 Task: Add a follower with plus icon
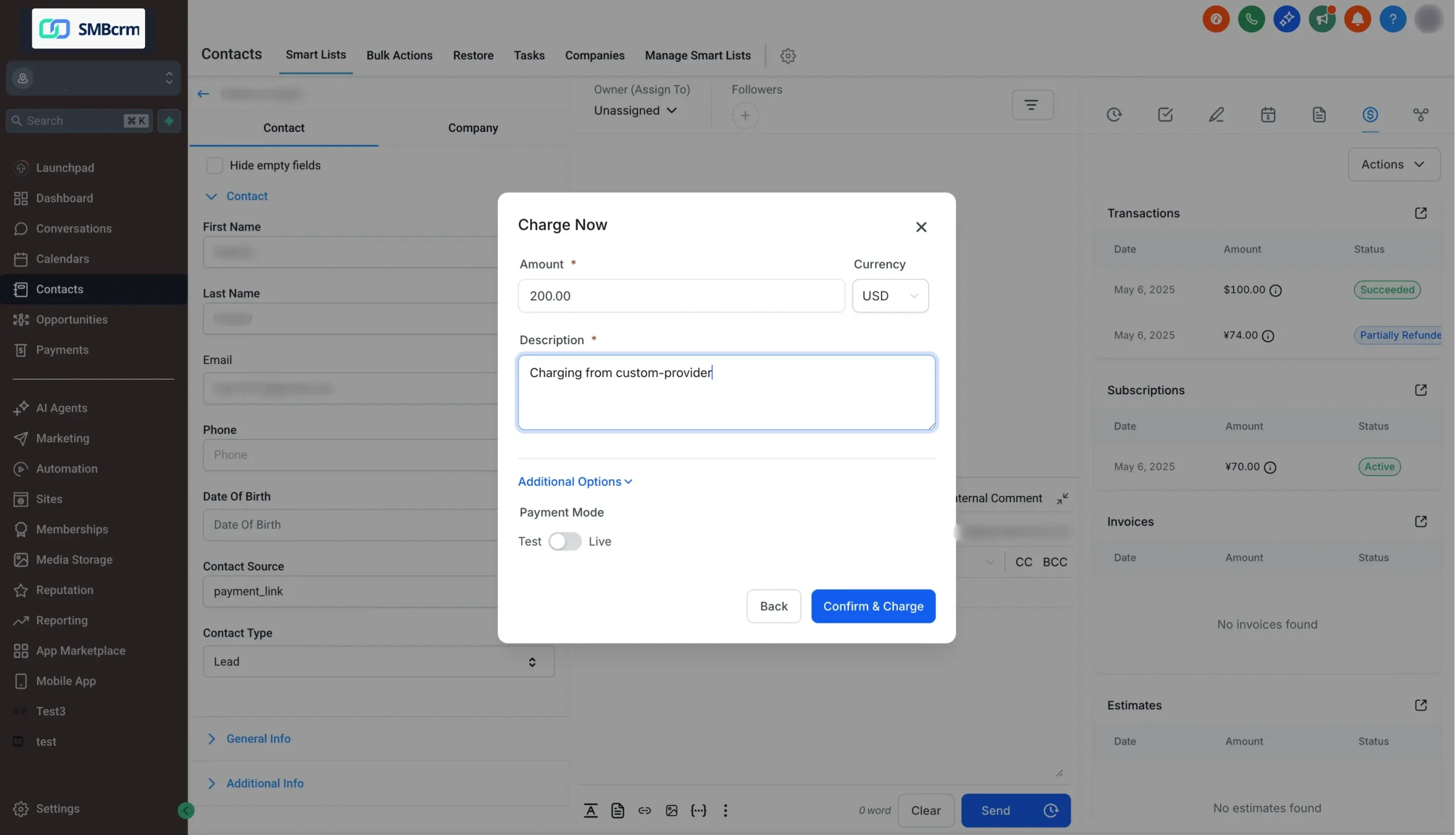click(x=745, y=116)
